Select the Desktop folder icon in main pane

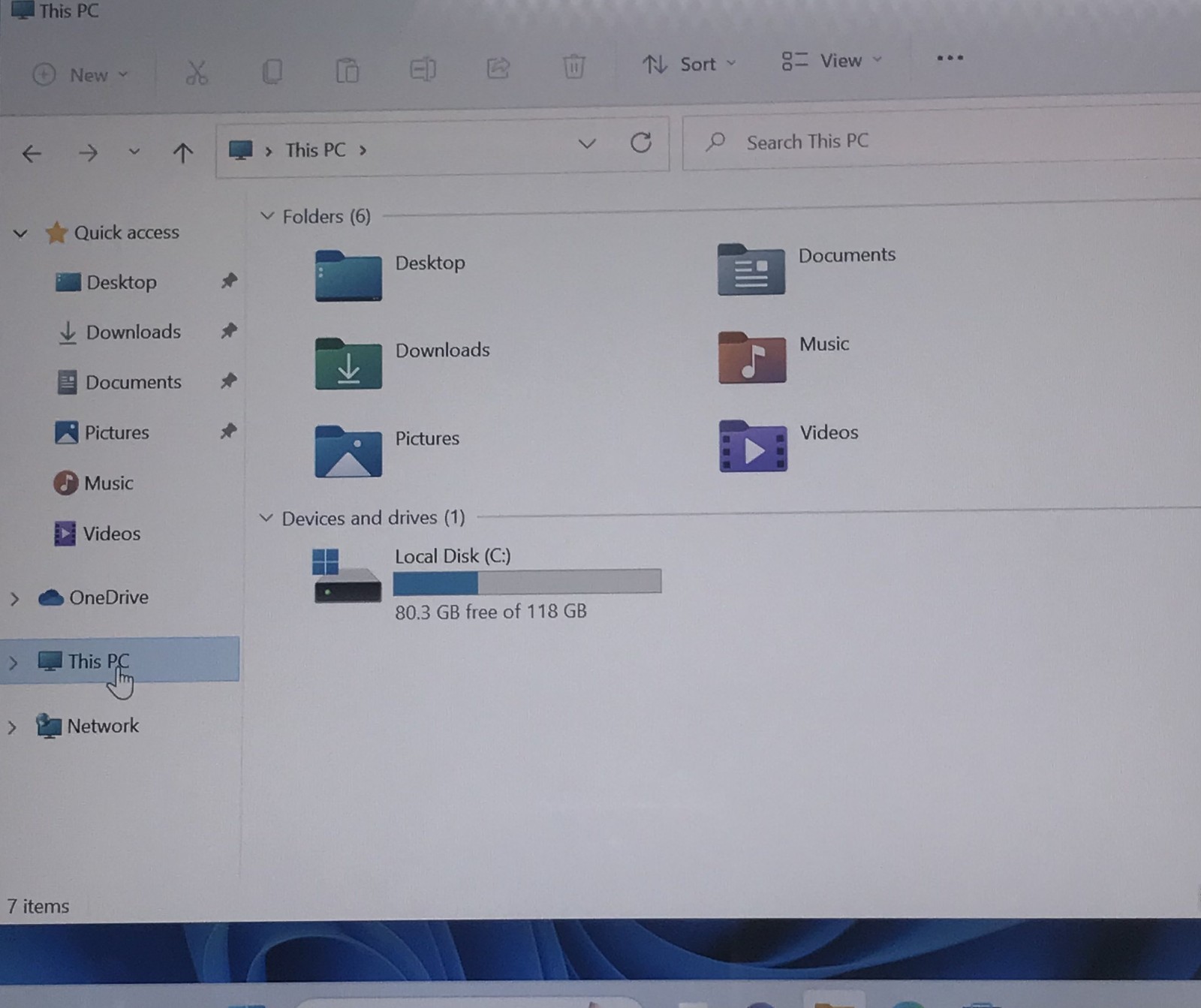coord(348,276)
